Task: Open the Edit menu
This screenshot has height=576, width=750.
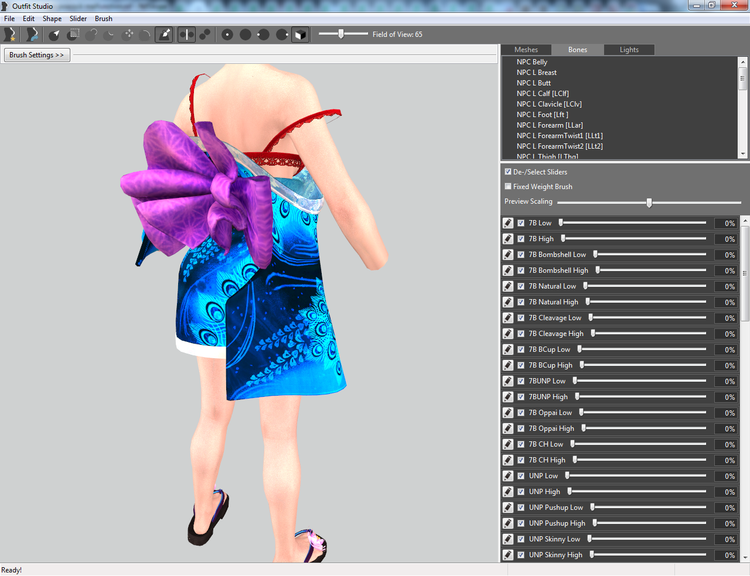Action: 29,19
